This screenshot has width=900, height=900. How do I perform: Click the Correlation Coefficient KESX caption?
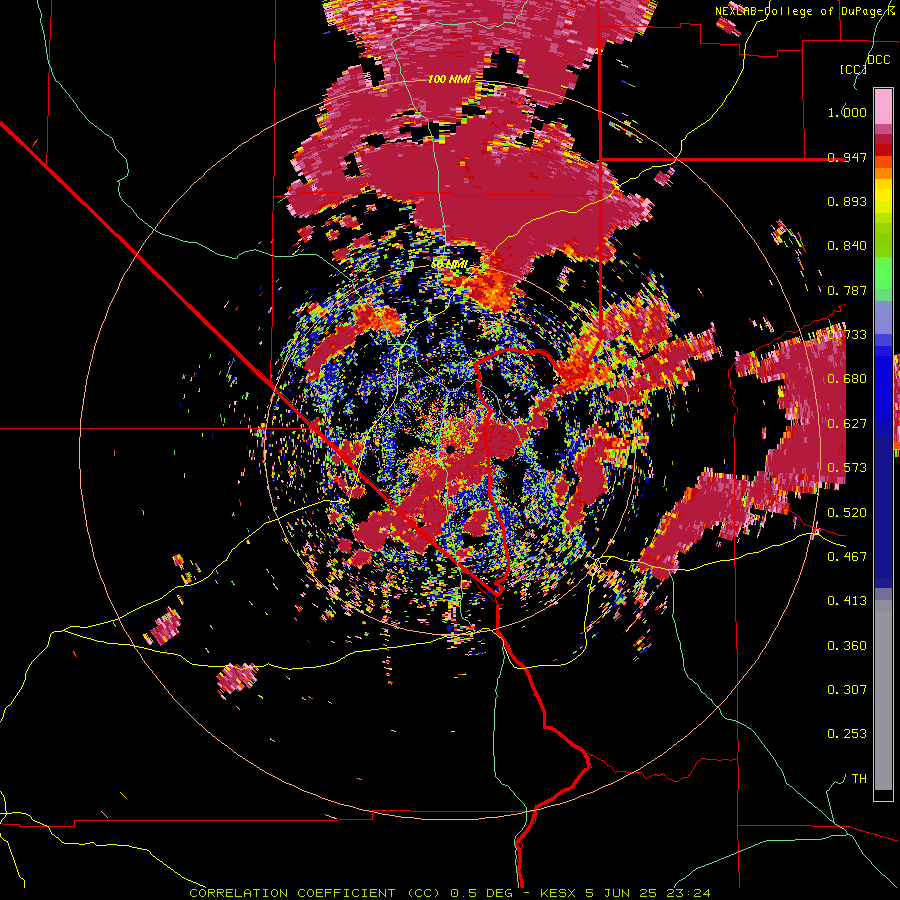[x=450, y=893]
